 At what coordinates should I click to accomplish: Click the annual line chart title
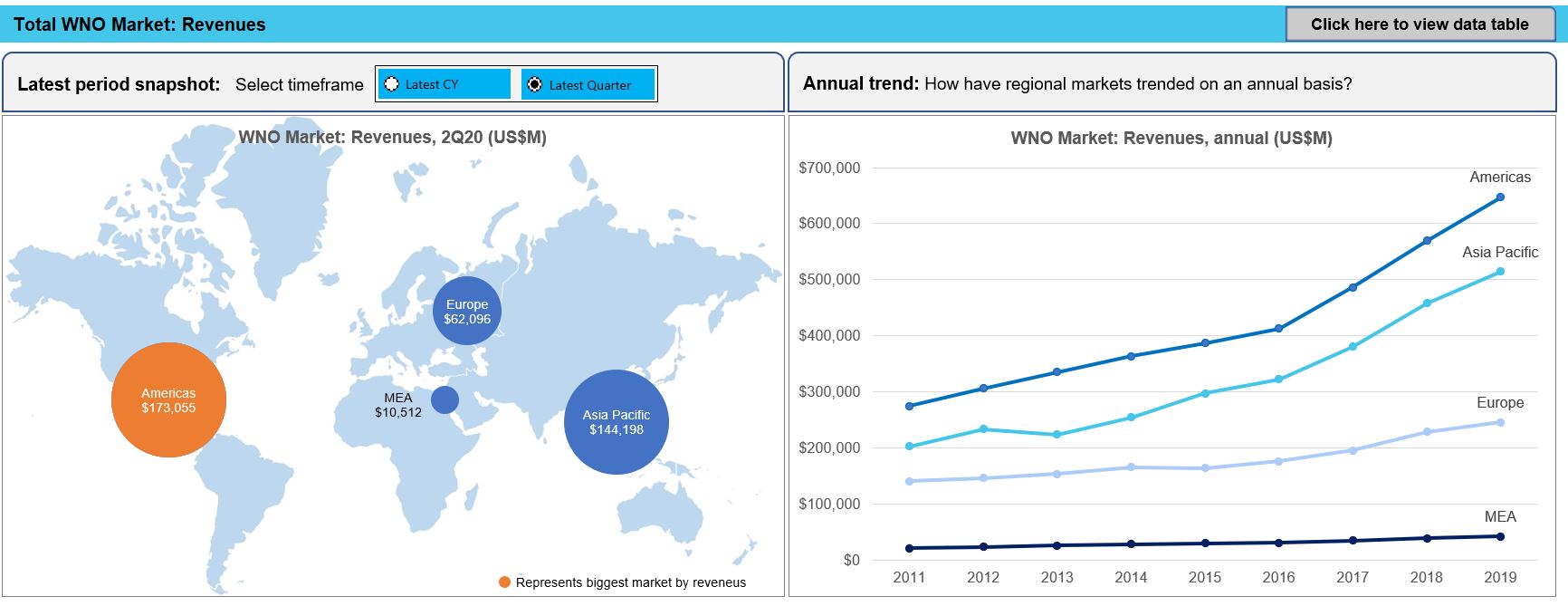1171,138
